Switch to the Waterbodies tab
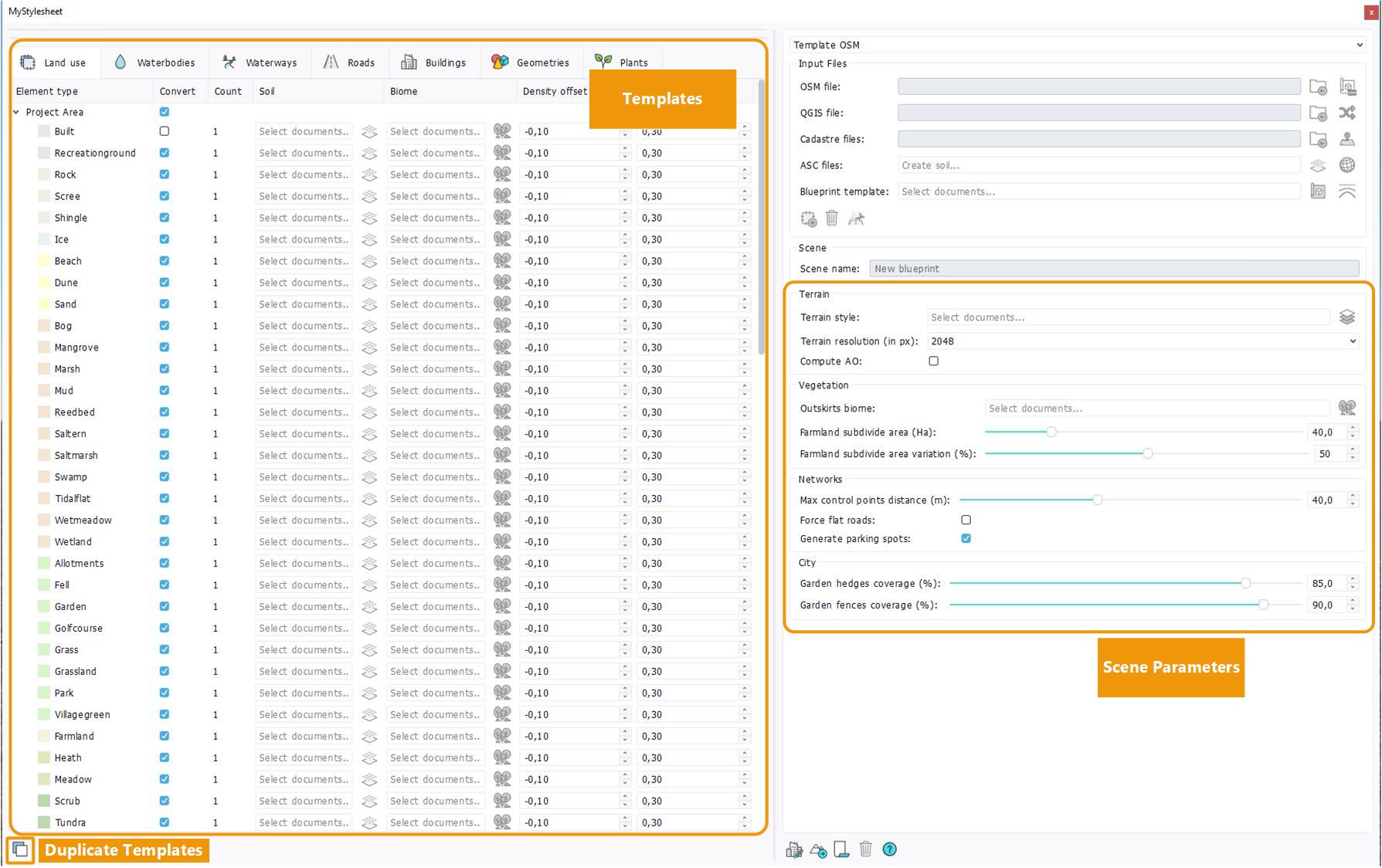The height and width of the screenshot is (868, 1382). coord(155,63)
